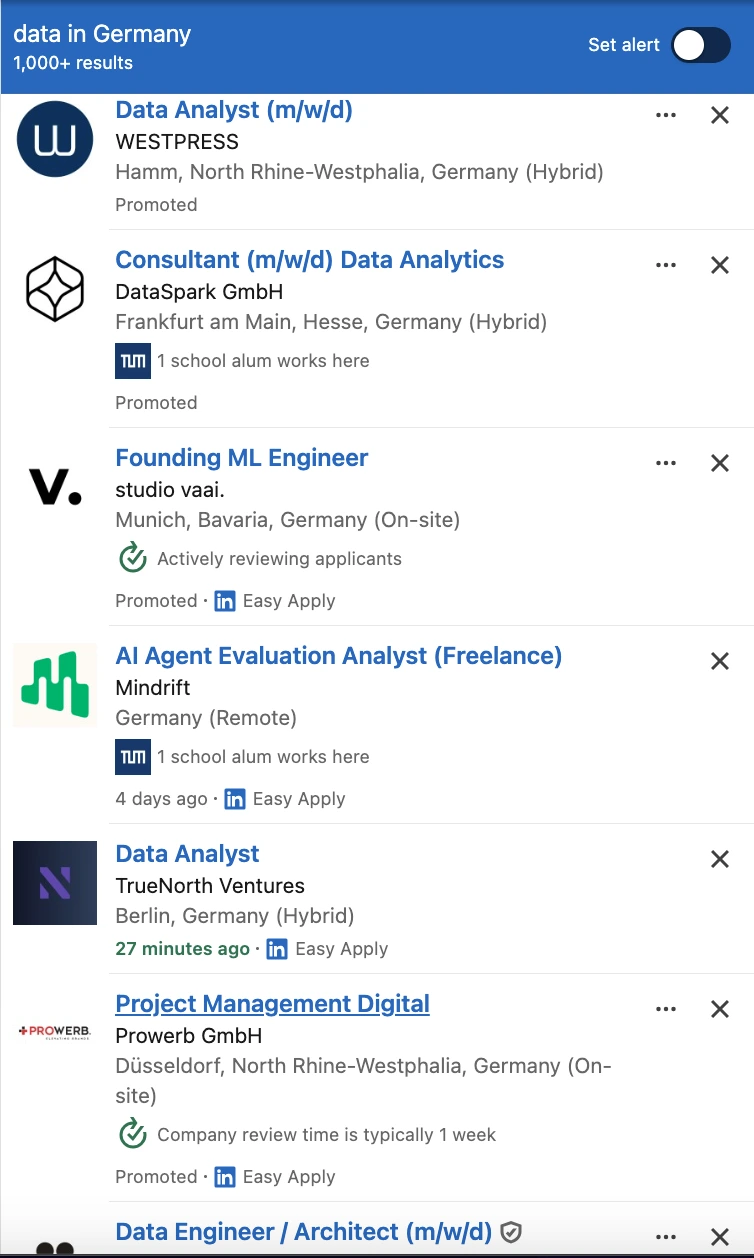Dismiss the Mindrift AI Agent job
Image resolution: width=754 pixels, height=1258 pixels.
(x=719, y=661)
